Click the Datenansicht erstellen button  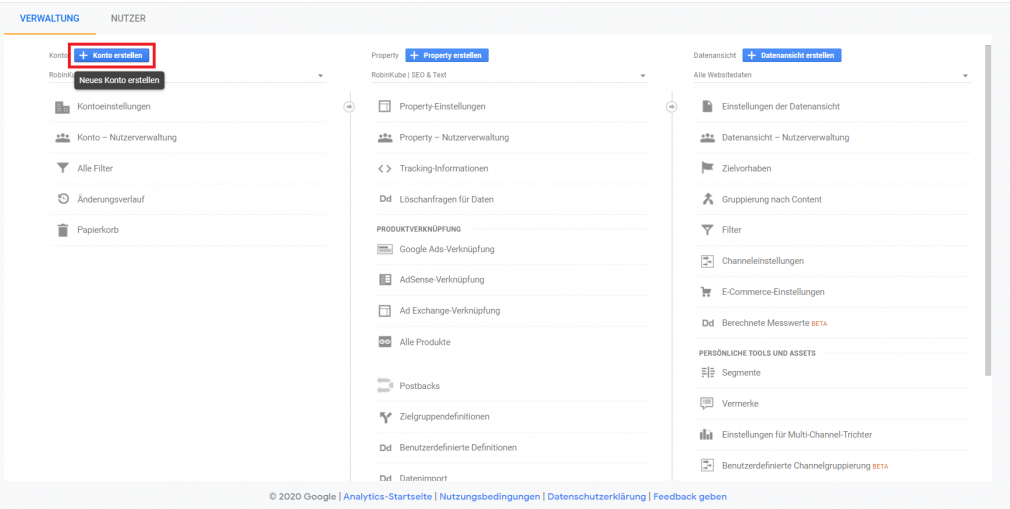pyautogui.click(x=792, y=56)
